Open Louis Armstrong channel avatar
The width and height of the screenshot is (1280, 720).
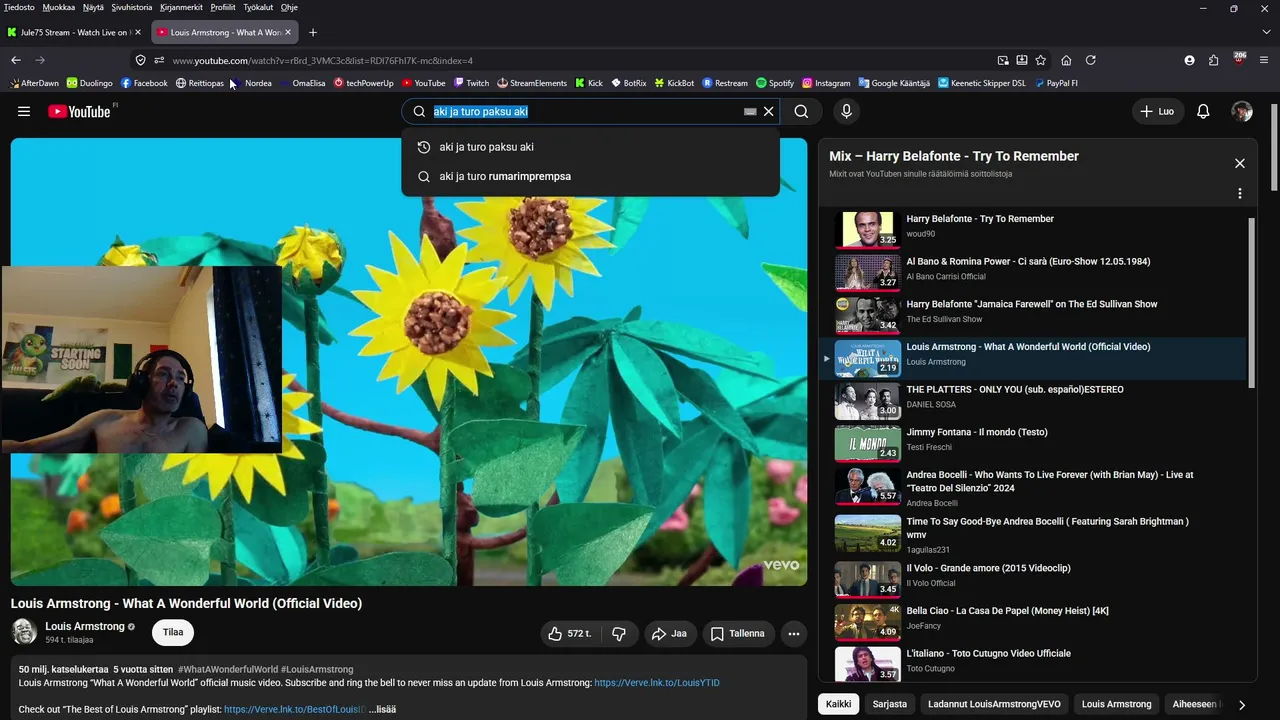[x=24, y=631]
